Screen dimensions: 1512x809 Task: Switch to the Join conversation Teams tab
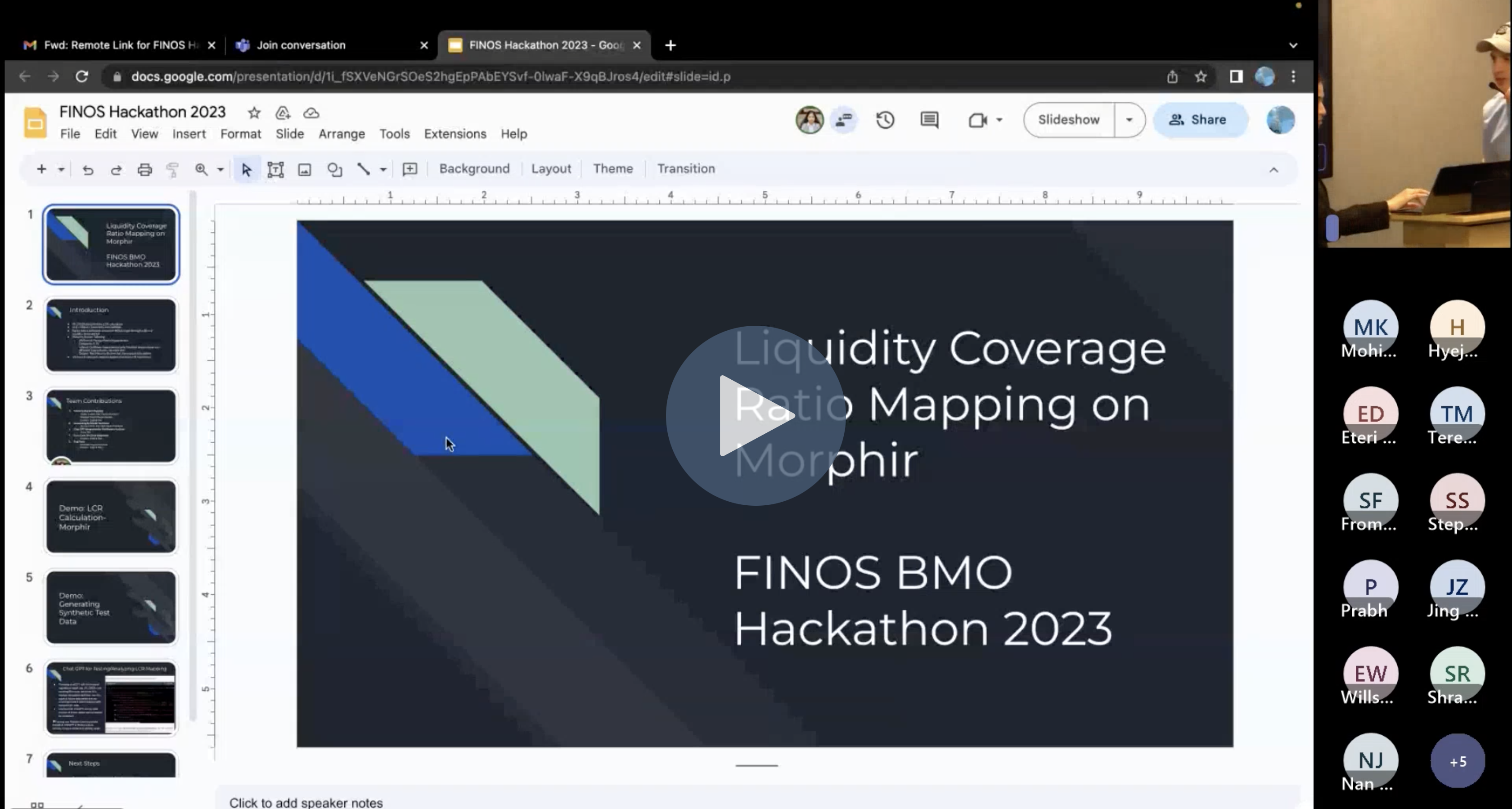[x=331, y=45]
